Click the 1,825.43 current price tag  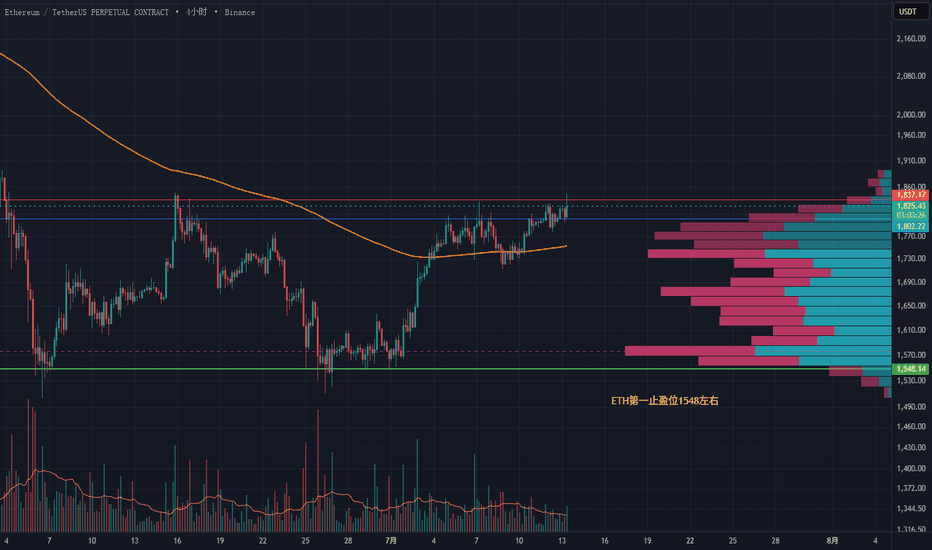[x=910, y=206]
